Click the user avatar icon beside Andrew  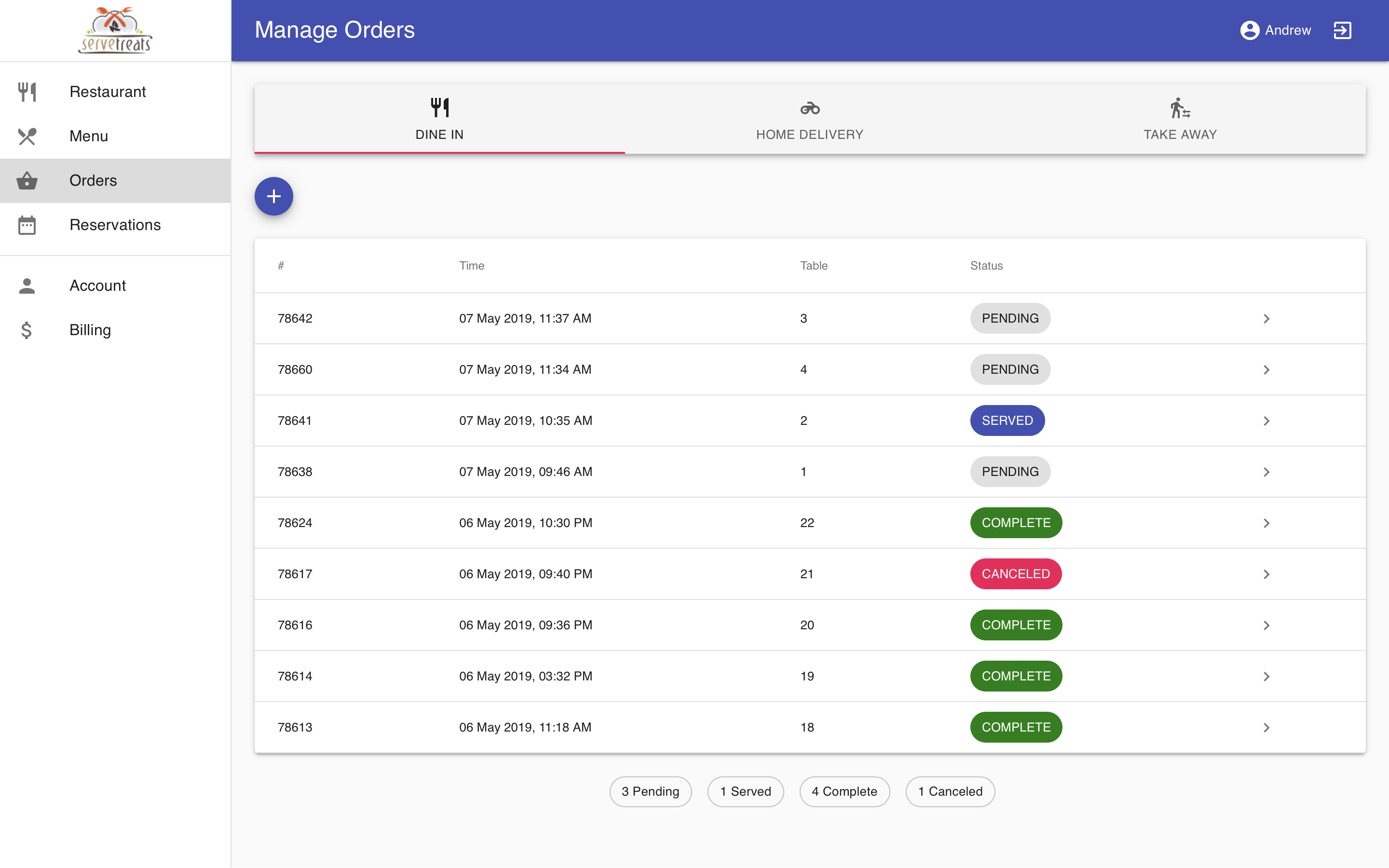tap(1250, 30)
